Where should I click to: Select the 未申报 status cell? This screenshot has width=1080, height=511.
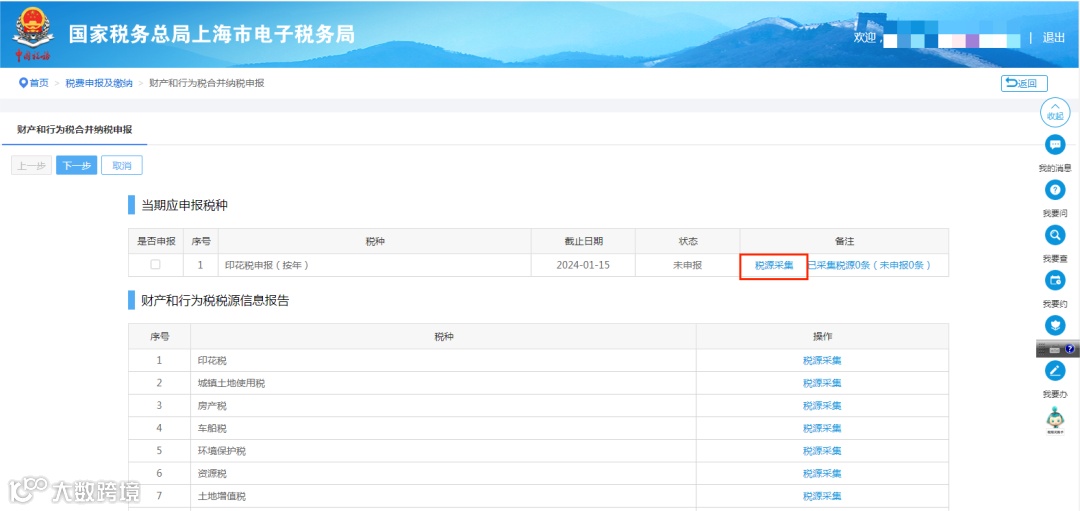tap(687, 265)
